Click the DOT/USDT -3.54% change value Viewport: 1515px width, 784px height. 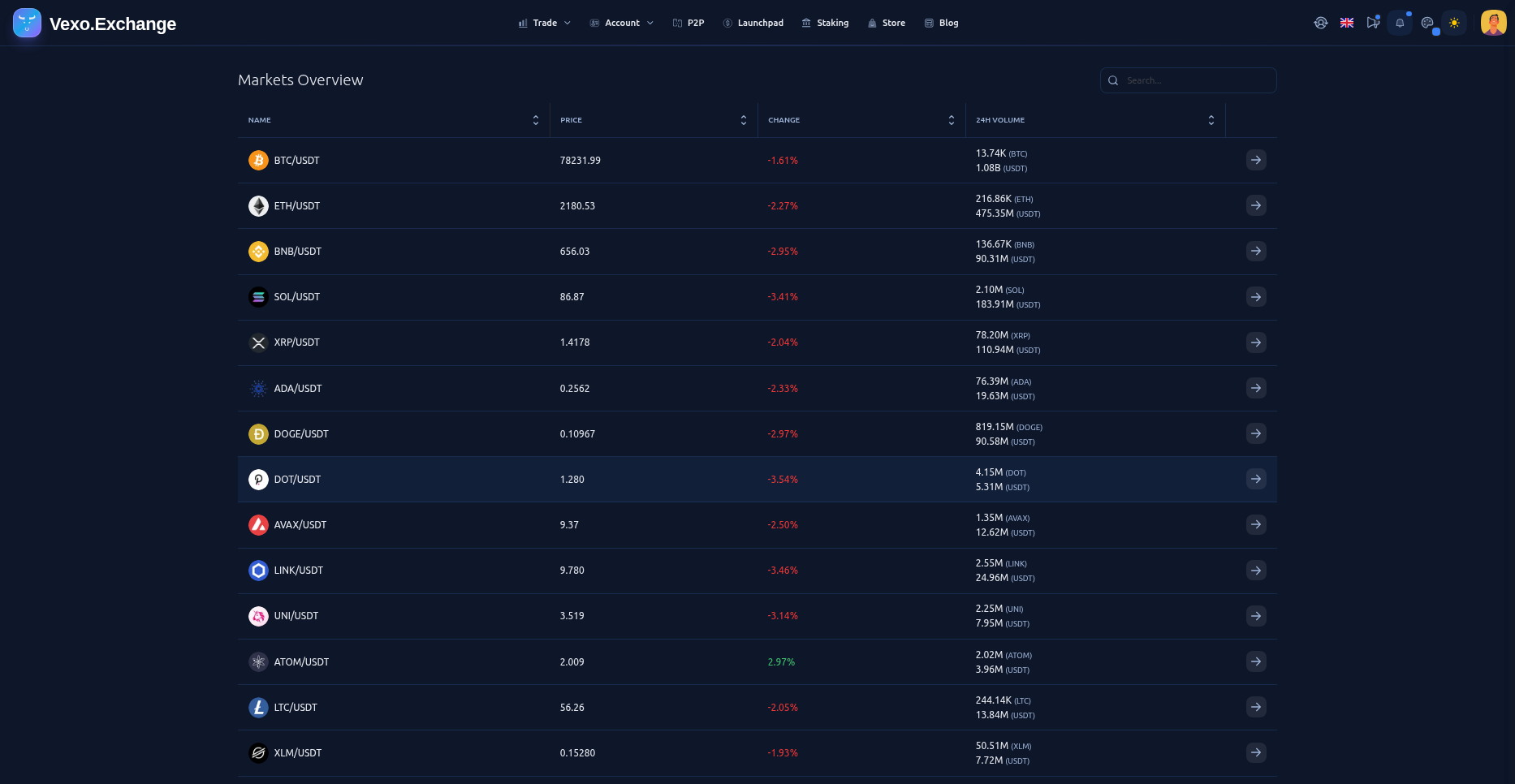(783, 480)
